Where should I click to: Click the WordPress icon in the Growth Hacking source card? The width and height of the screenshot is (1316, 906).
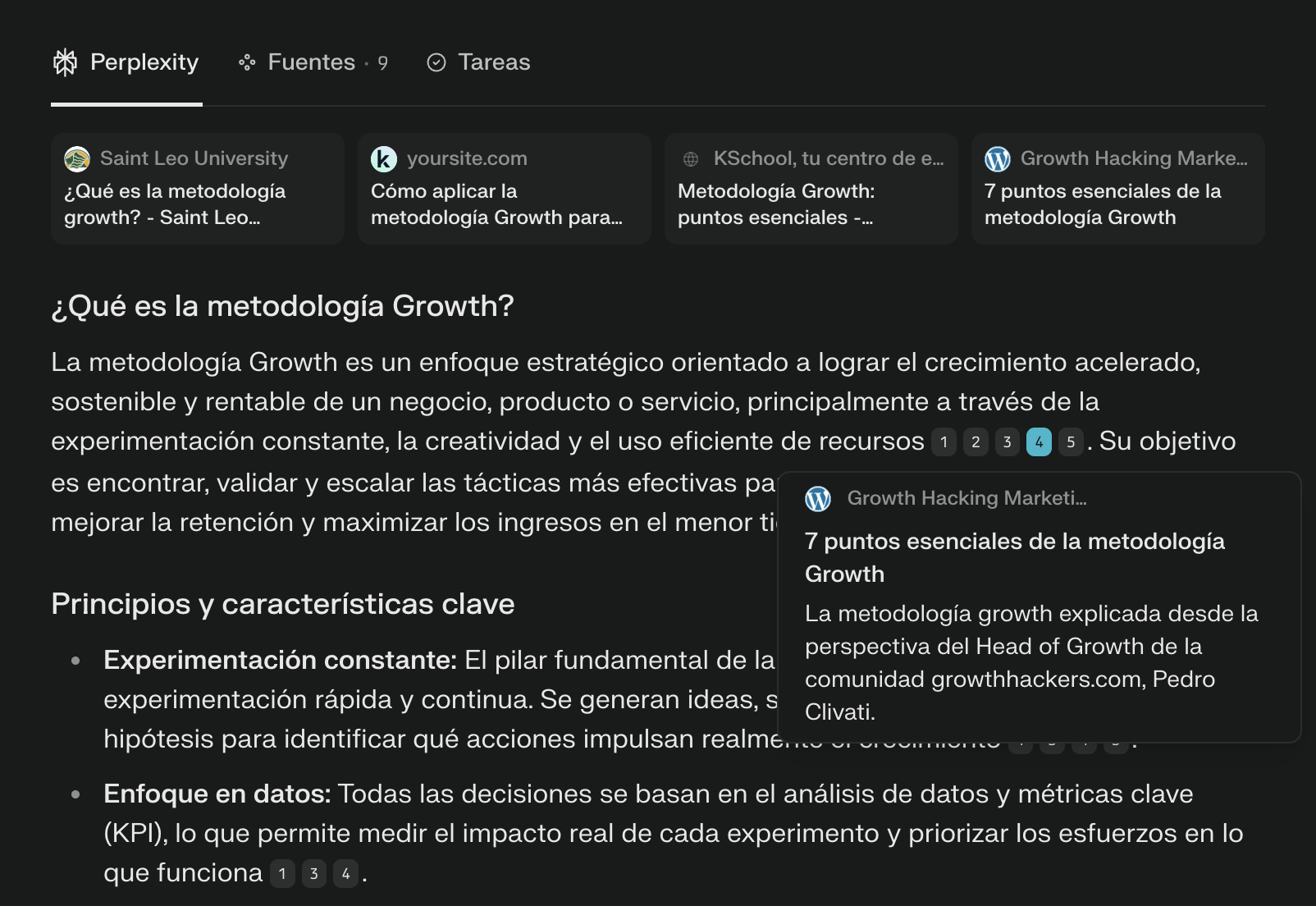(998, 158)
